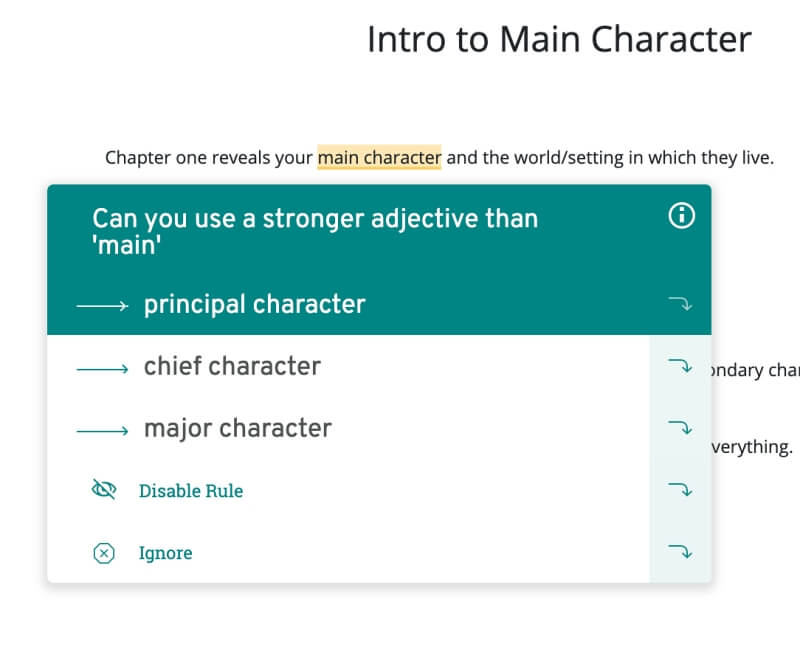
Task: Click the circled X Ignore icon
Action: [104, 553]
